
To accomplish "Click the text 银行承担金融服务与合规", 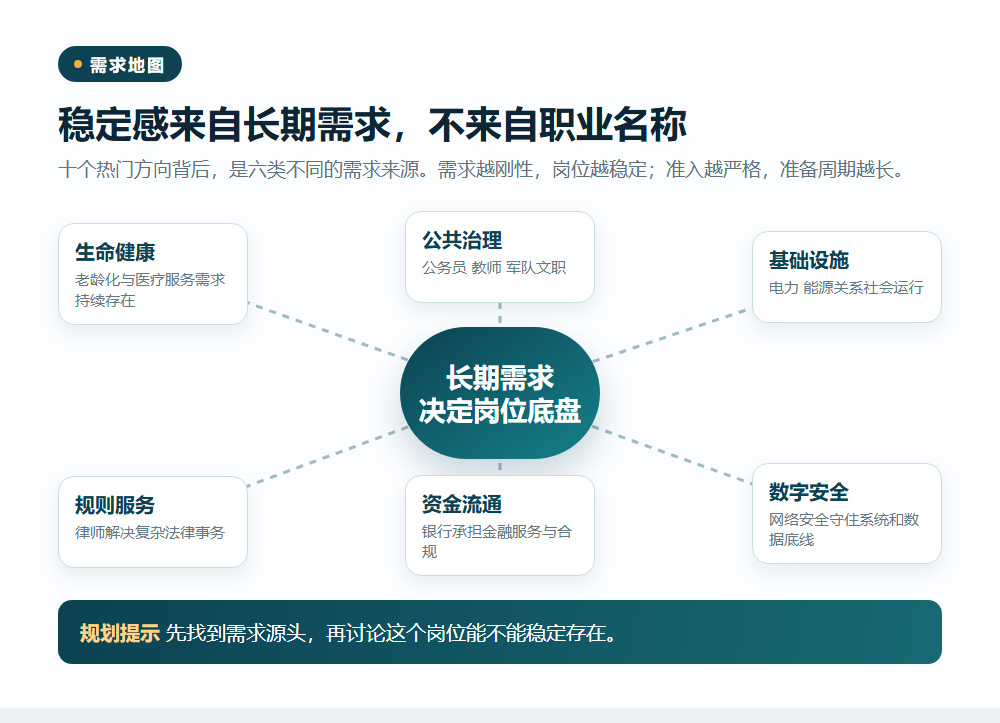I will coord(497,541).
